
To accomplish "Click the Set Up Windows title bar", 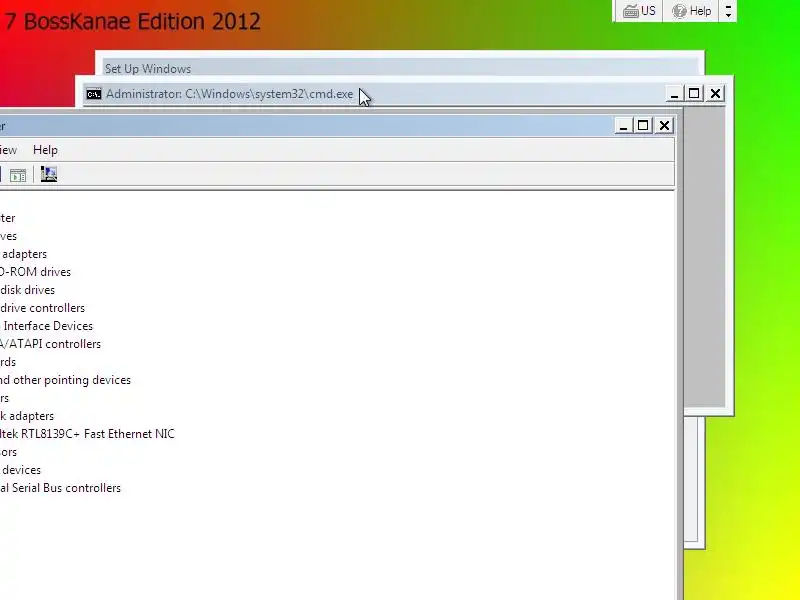I will coord(399,68).
